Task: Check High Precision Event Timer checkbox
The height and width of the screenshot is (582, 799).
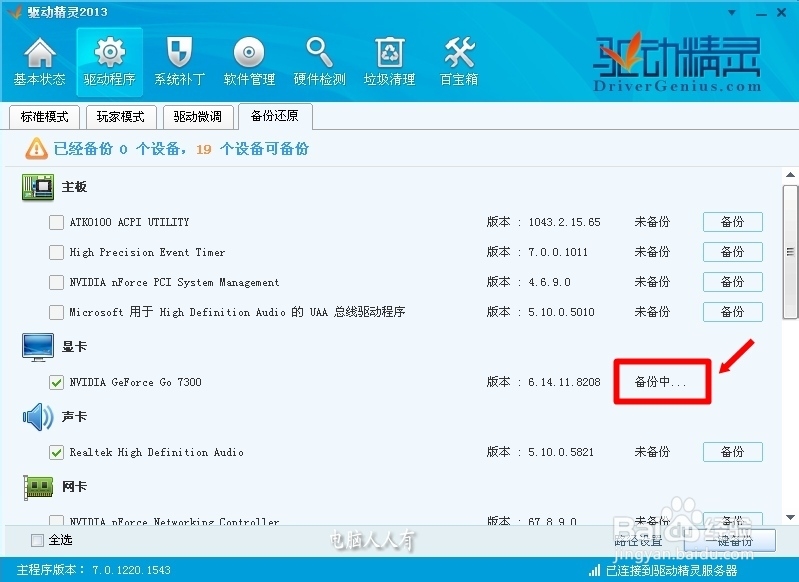Action: click(56, 252)
